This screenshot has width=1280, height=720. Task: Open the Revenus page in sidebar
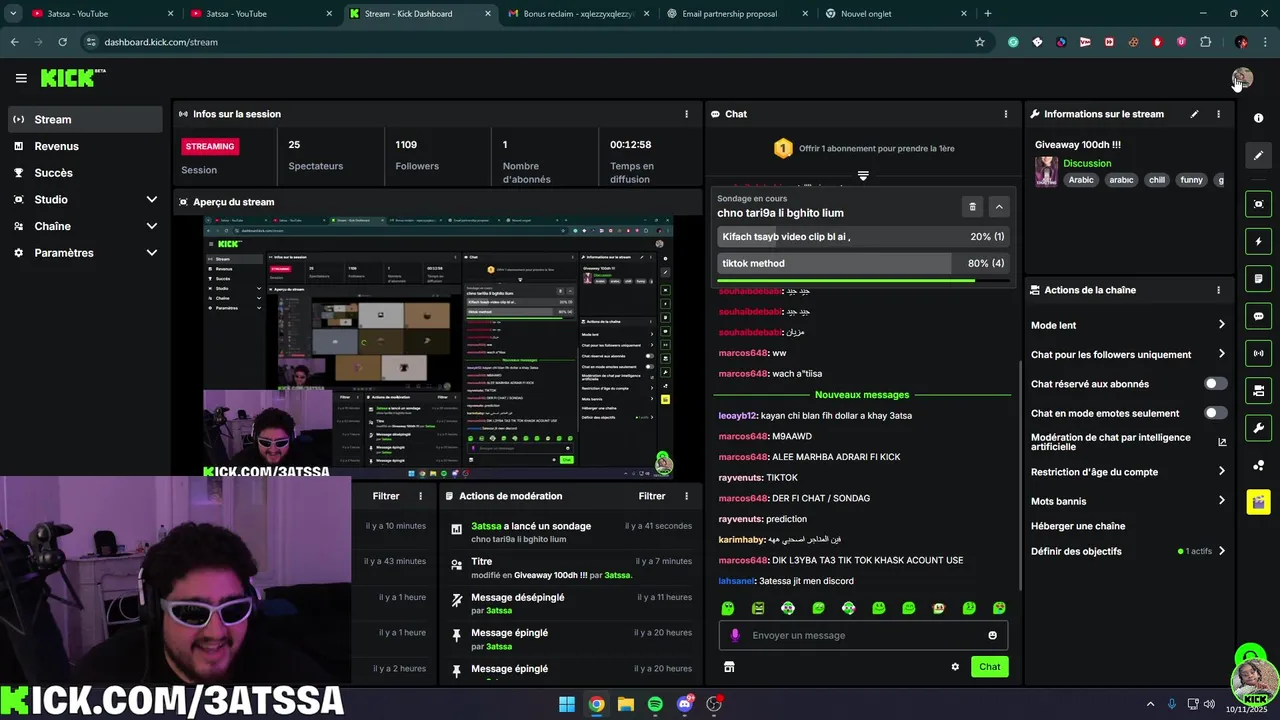(x=84, y=146)
